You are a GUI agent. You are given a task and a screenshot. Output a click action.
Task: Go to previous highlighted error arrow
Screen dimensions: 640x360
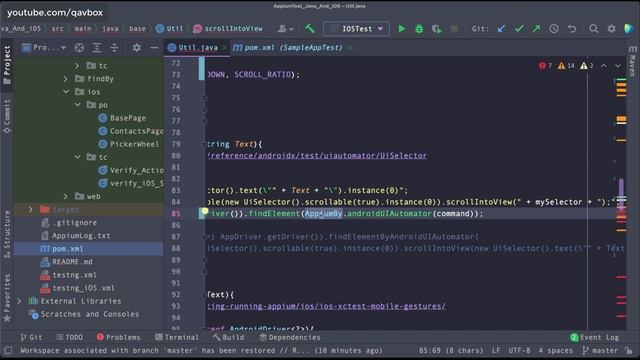(x=603, y=65)
